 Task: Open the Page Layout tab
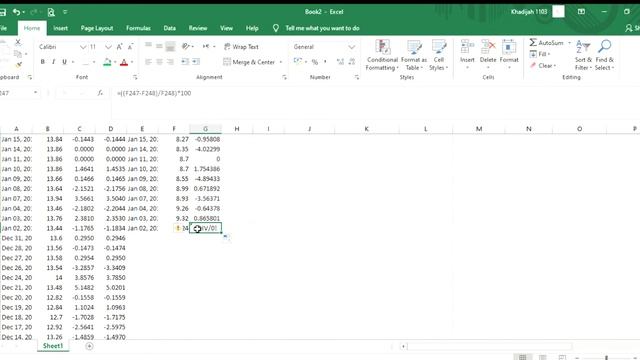point(97,28)
